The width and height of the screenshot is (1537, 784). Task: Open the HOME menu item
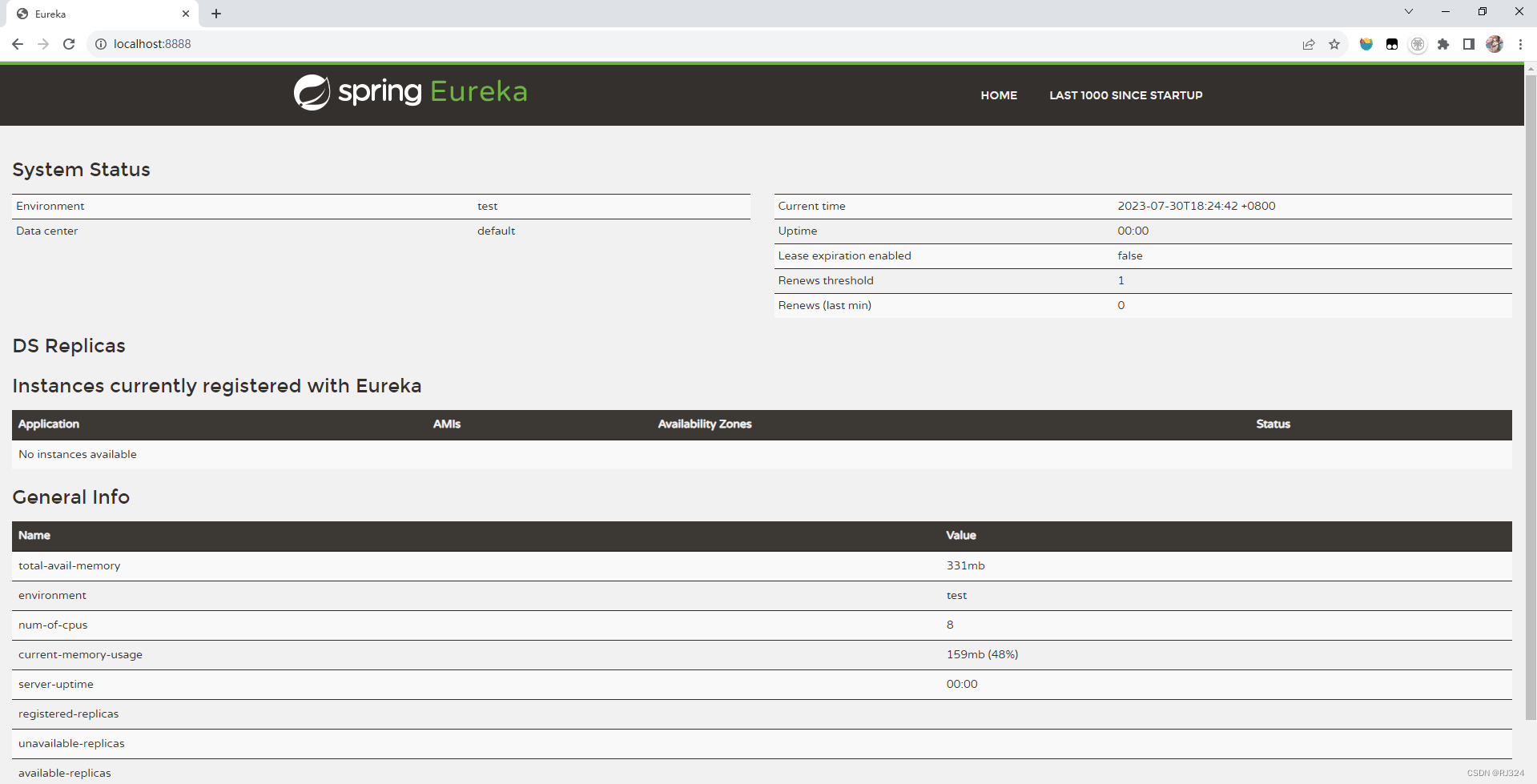[998, 95]
